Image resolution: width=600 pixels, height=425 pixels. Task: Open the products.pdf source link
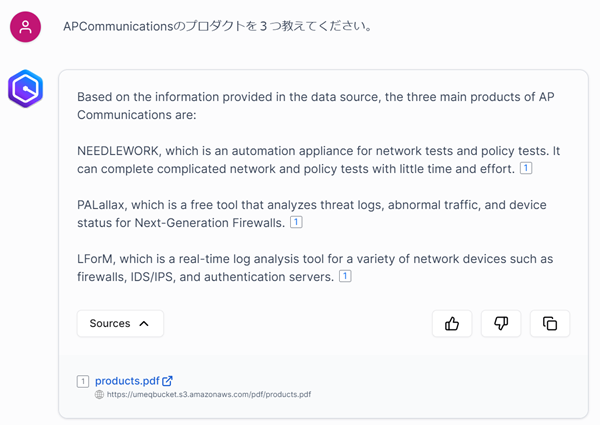click(x=127, y=381)
